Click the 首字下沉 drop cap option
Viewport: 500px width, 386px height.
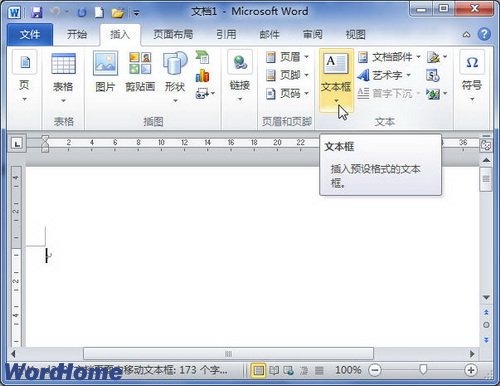389,93
